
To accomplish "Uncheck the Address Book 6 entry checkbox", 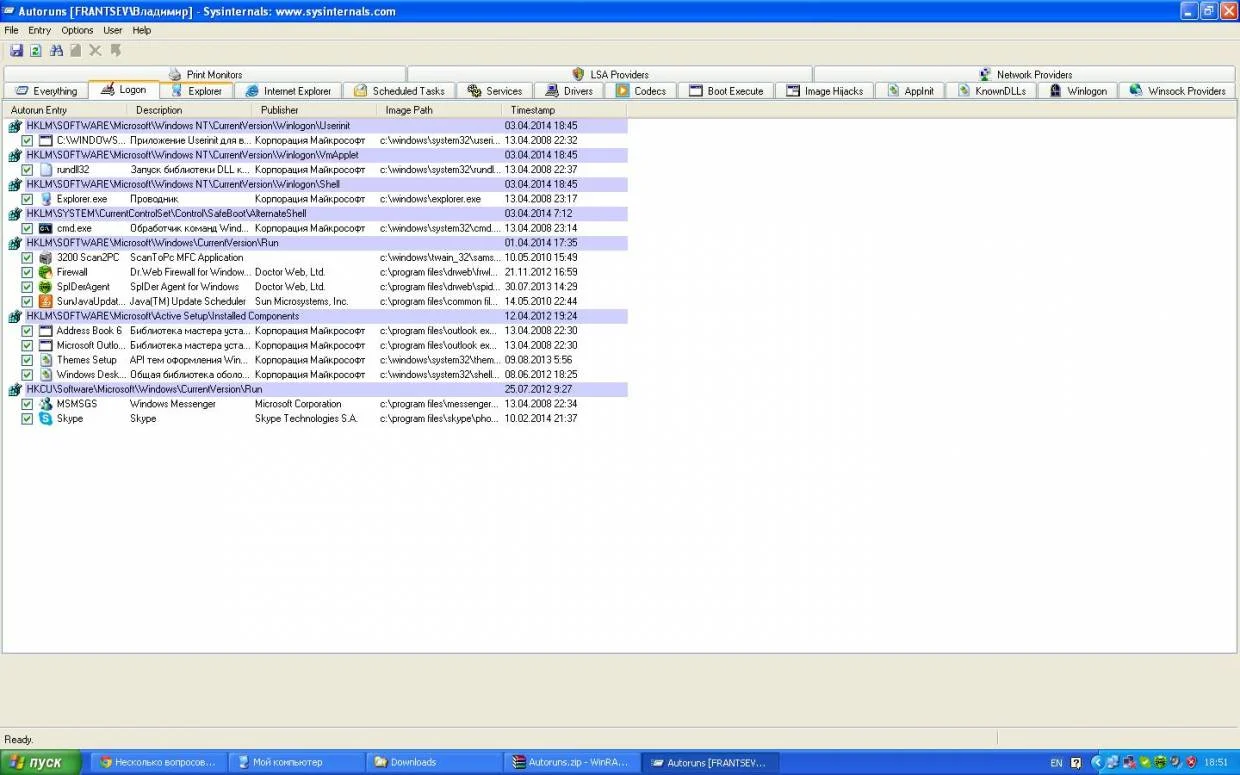I will (x=28, y=331).
